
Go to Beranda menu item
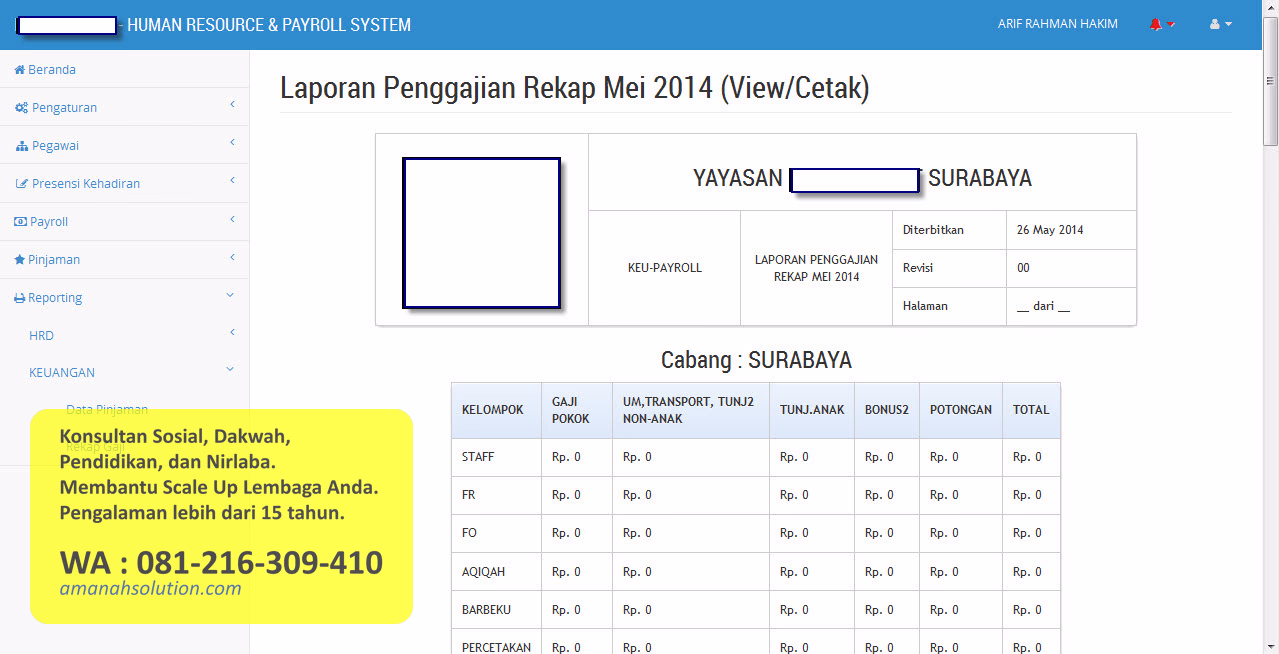click(125, 70)
